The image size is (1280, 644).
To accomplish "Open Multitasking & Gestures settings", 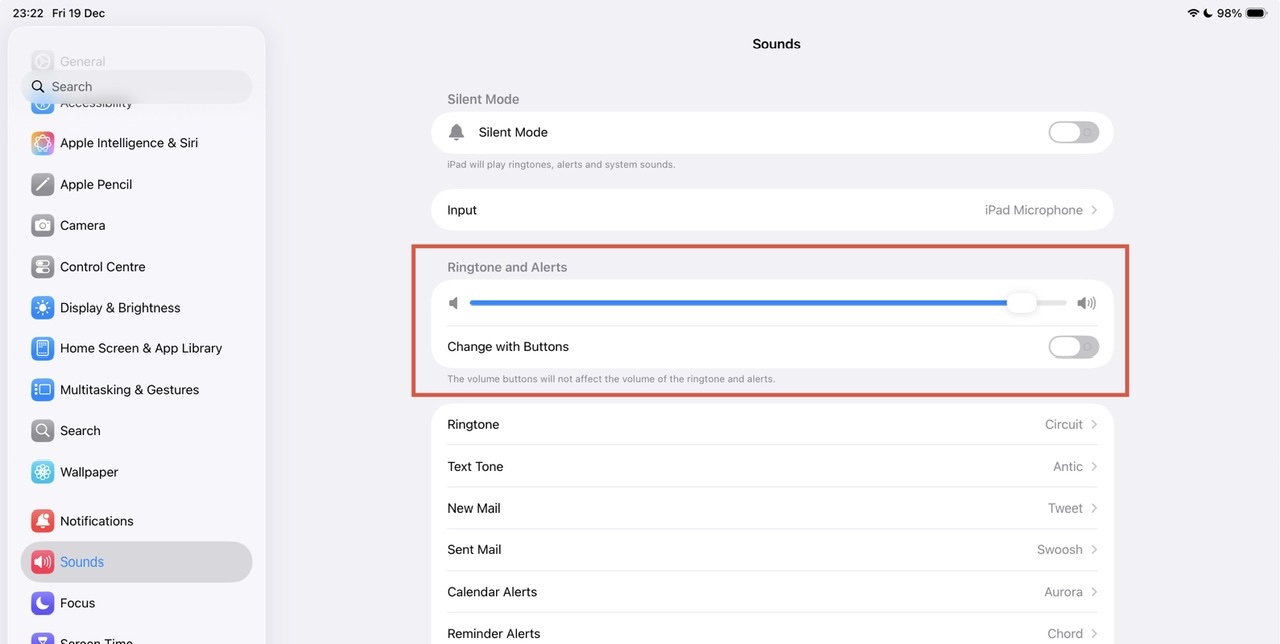I will point(129,390).
